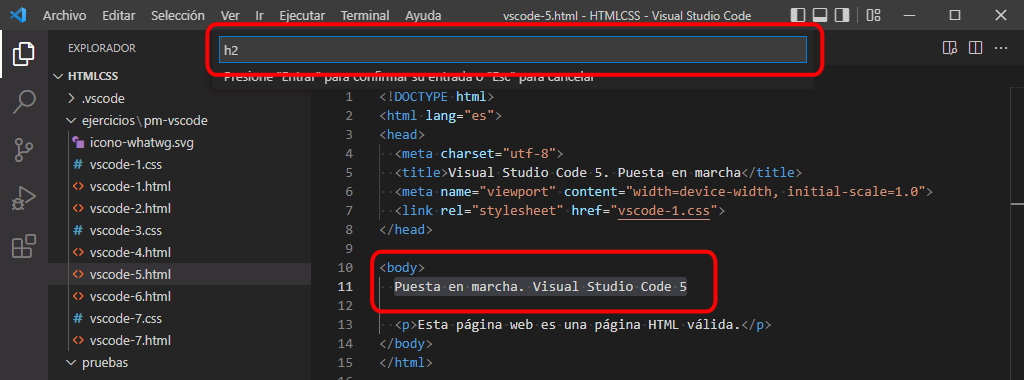Click the meta charset line
Viewport: 1024px width, 380px height.
click(479, 154)
